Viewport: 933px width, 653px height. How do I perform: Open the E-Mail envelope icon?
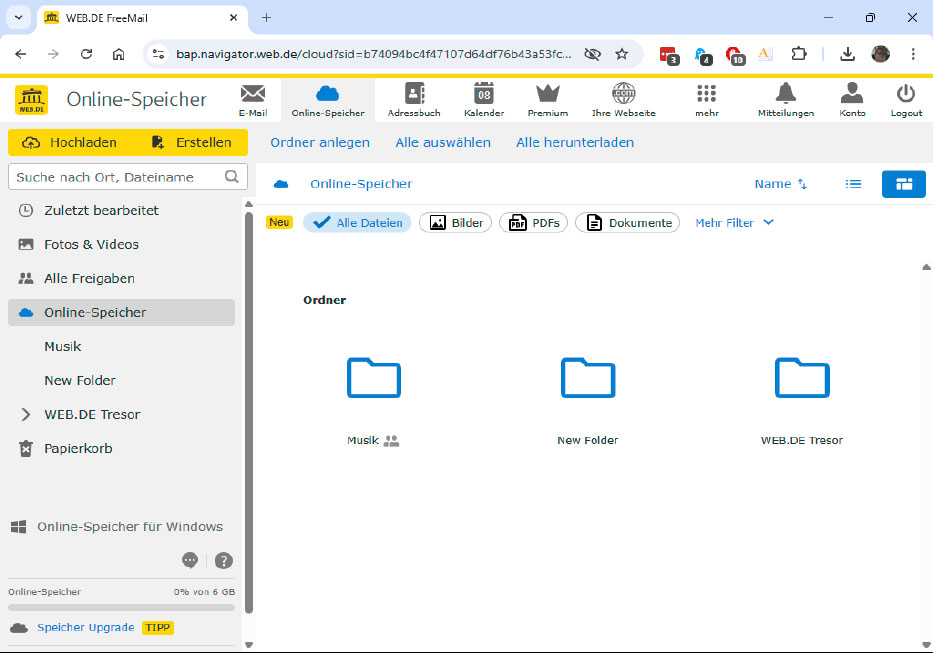pyautogui.click(x=253, y=97)
